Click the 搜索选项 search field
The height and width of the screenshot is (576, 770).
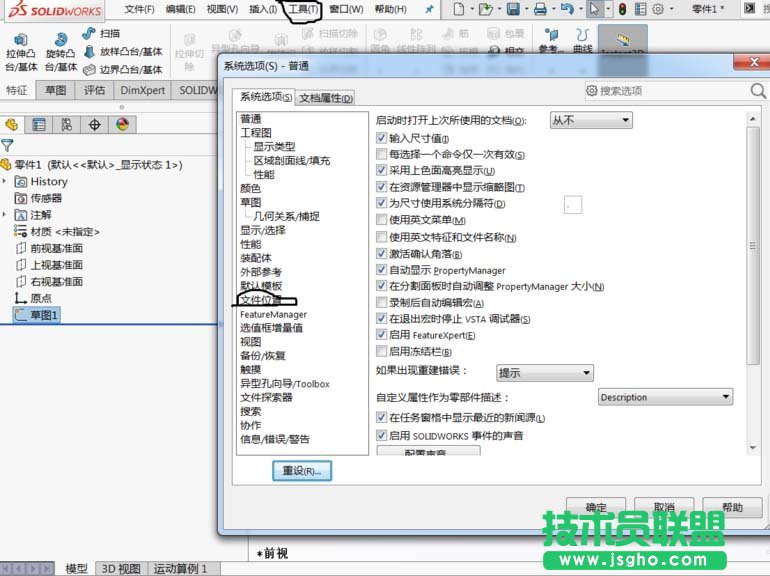coord(668,90)
